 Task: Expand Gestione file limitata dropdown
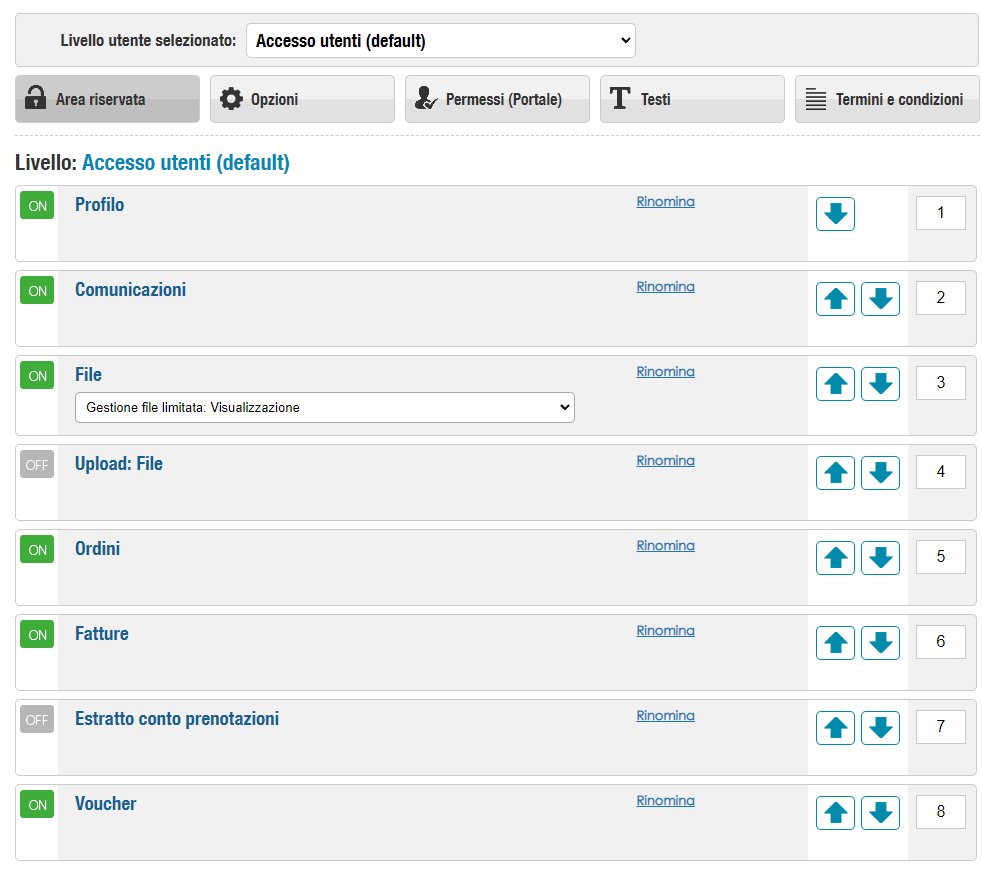coord(324,408)
